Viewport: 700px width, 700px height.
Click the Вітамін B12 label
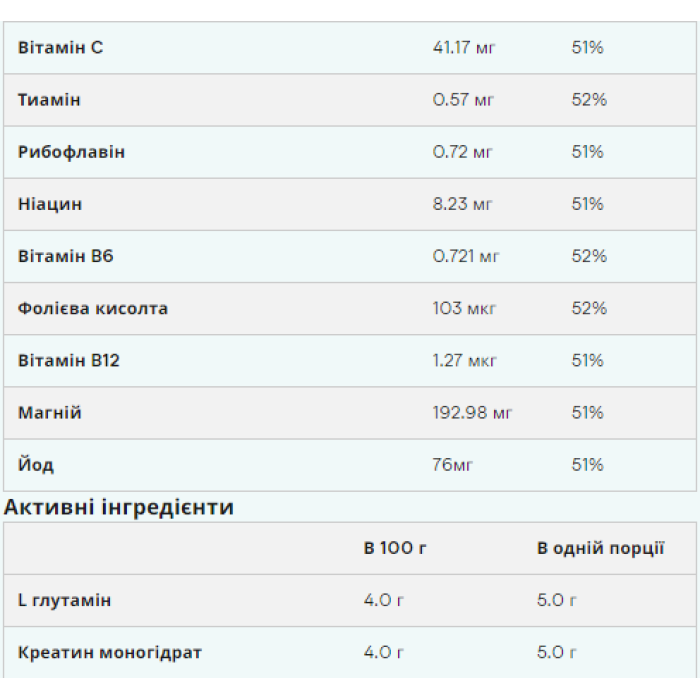point(69,360)
